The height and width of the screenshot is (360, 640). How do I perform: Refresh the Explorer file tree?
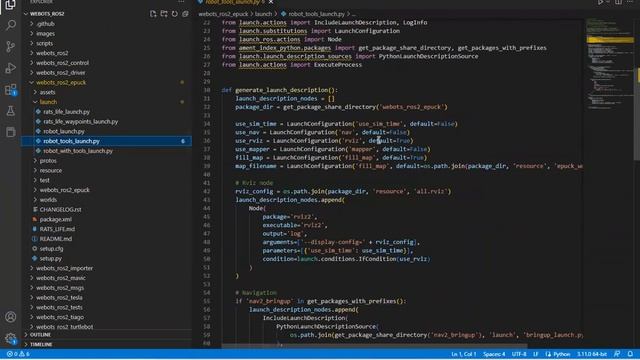(175, 14)
